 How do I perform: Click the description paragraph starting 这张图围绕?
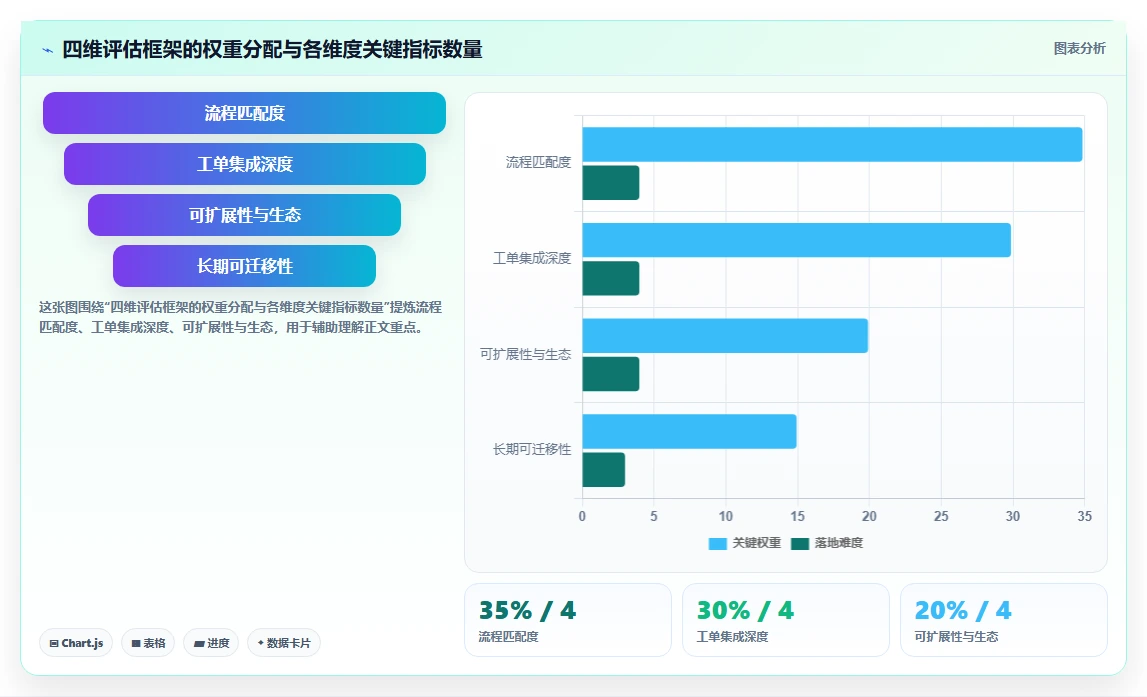click(241, 317)
